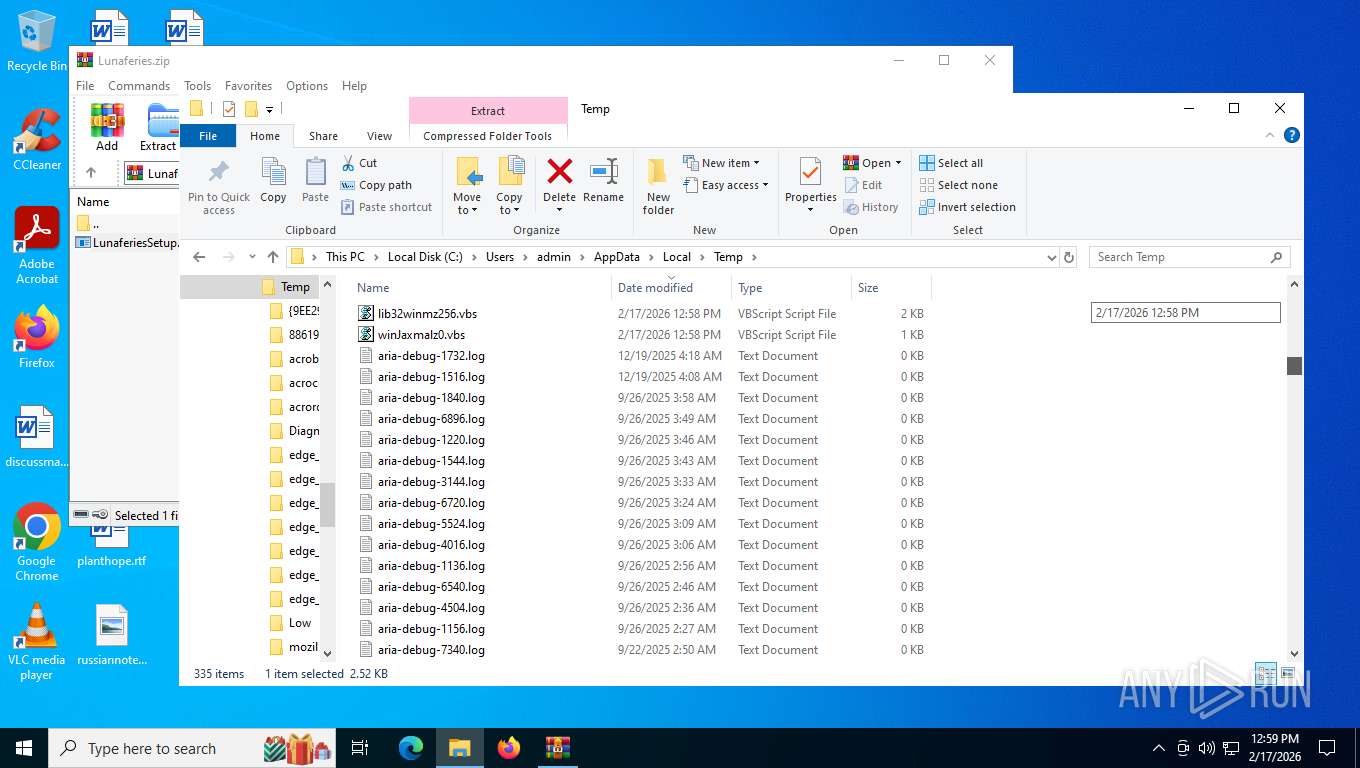Click the Cut scissors icon
1360x768 pixels.
tap(348, 163)
